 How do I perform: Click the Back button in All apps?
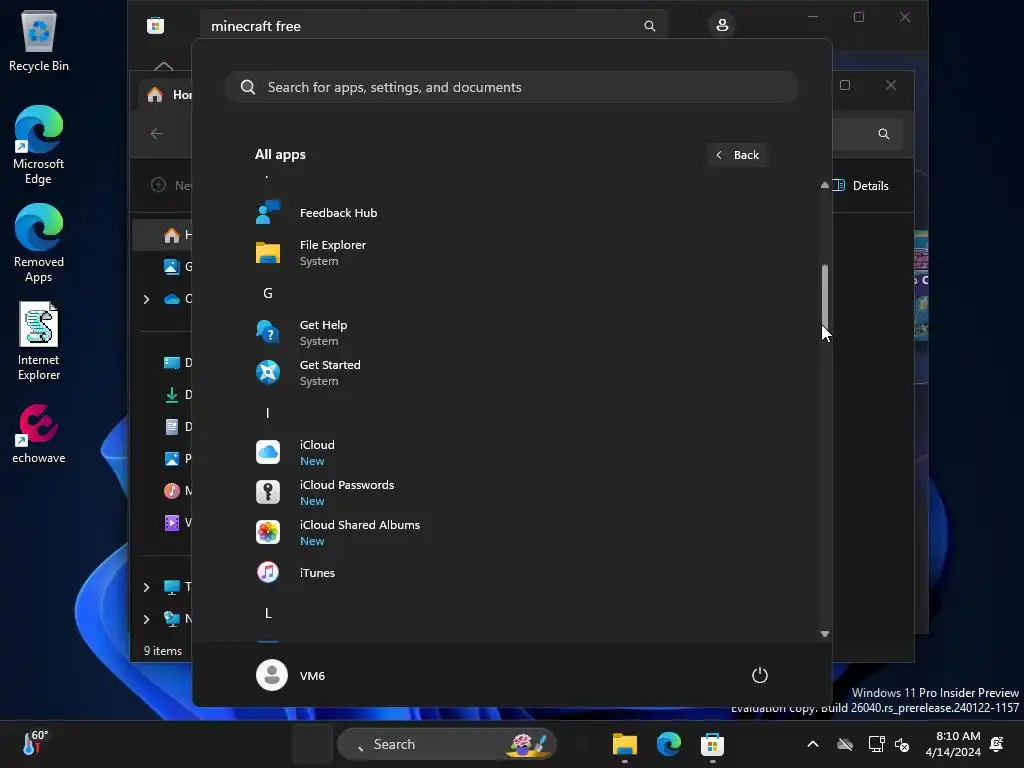pos(737,155)
